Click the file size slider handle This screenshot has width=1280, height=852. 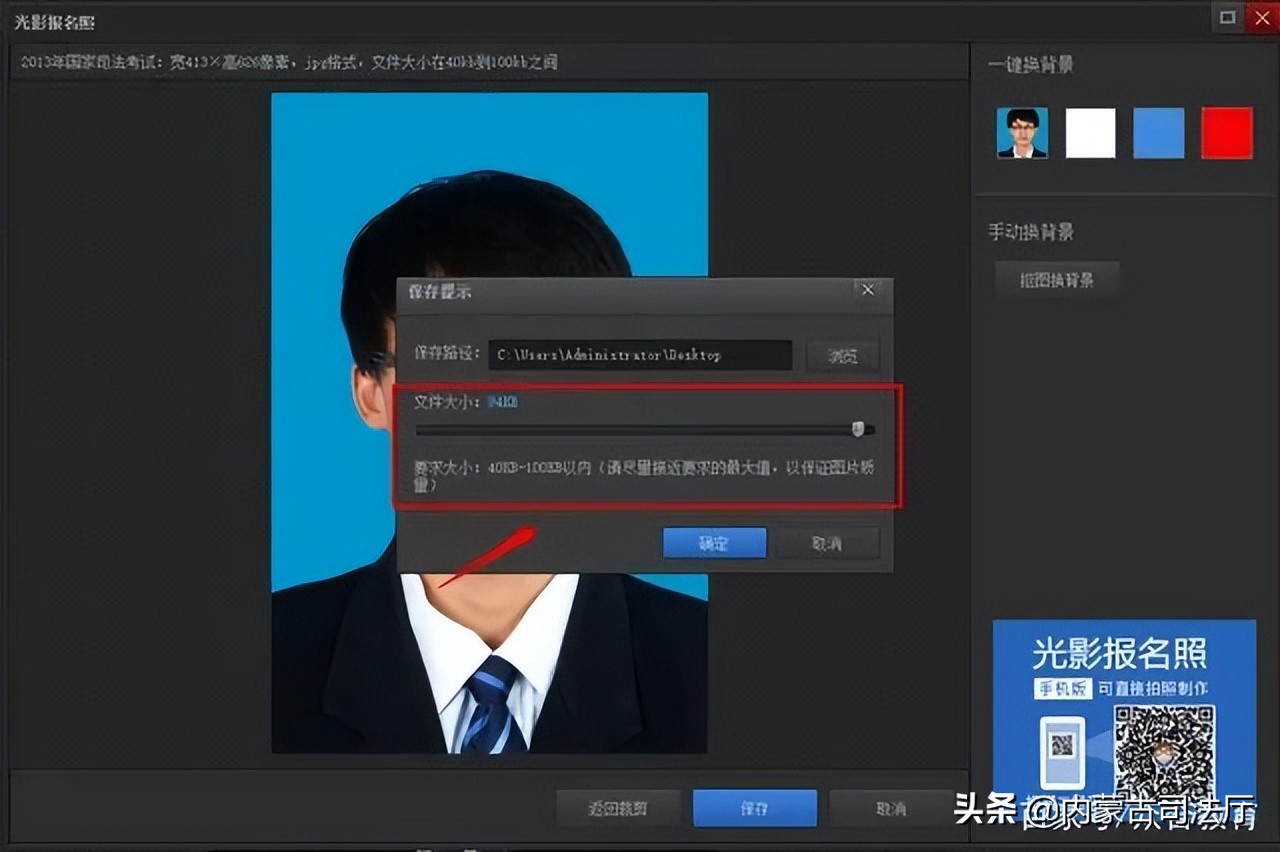point(857,429)
